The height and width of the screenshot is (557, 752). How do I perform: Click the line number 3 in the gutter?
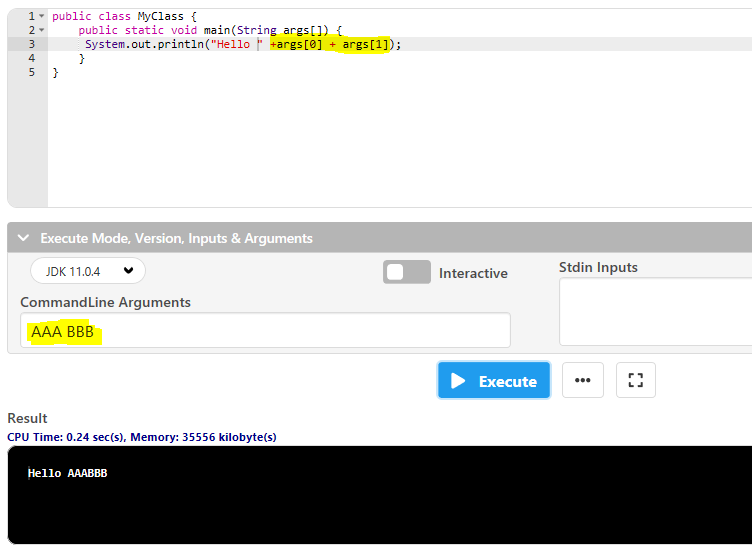32,44
